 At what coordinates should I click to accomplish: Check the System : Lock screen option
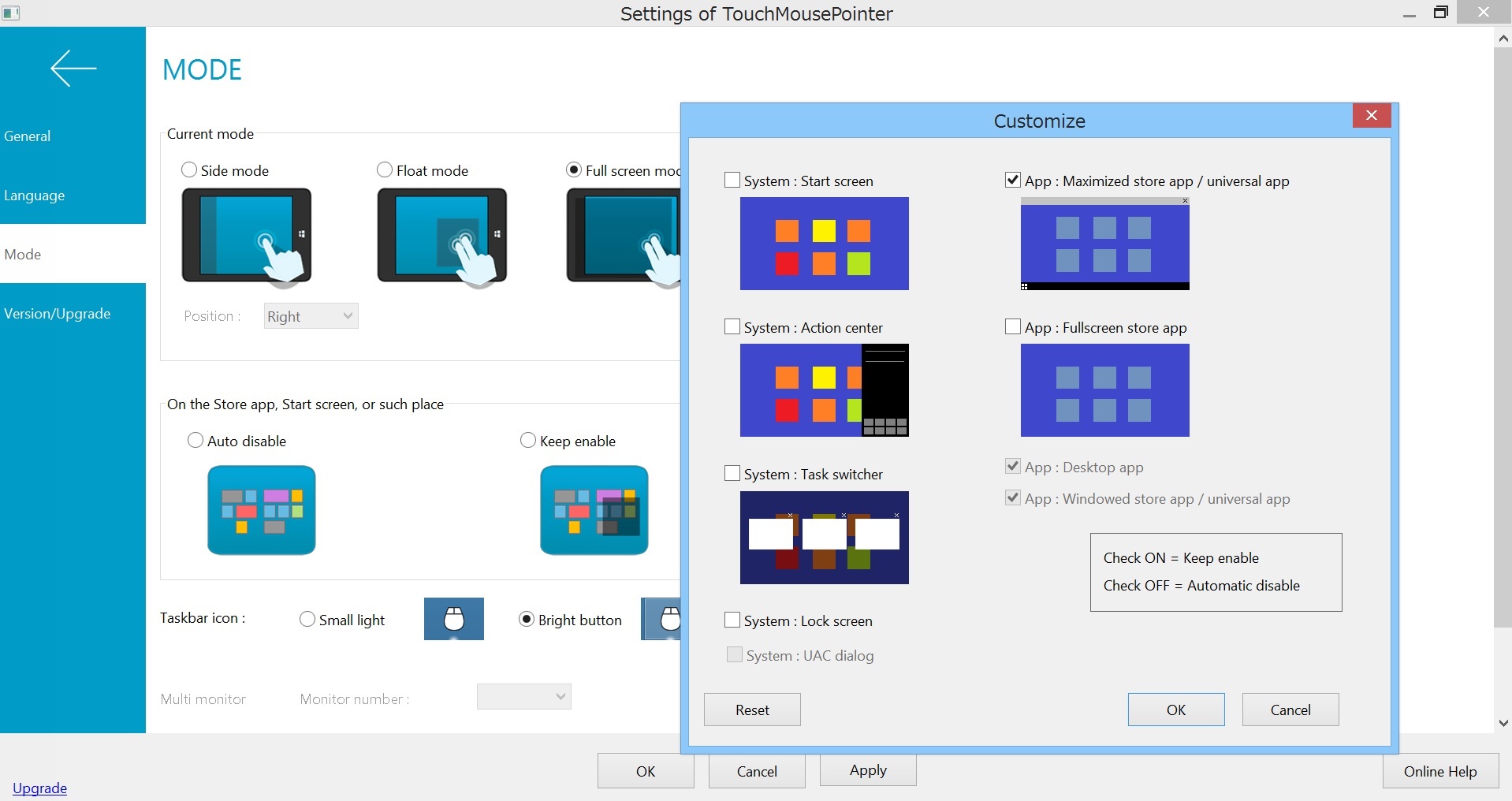tap(732, 620)
